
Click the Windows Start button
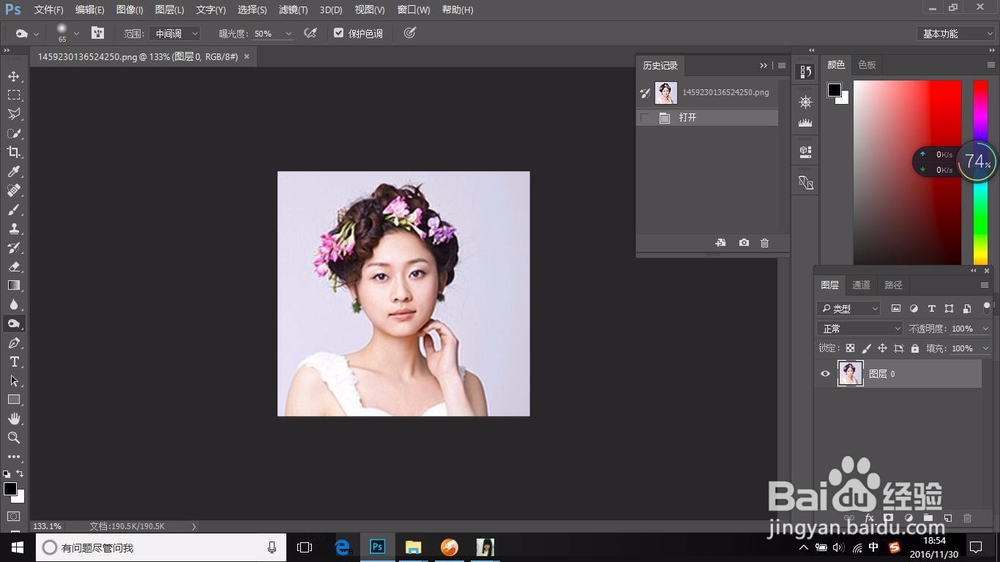[x=17, y=547]
